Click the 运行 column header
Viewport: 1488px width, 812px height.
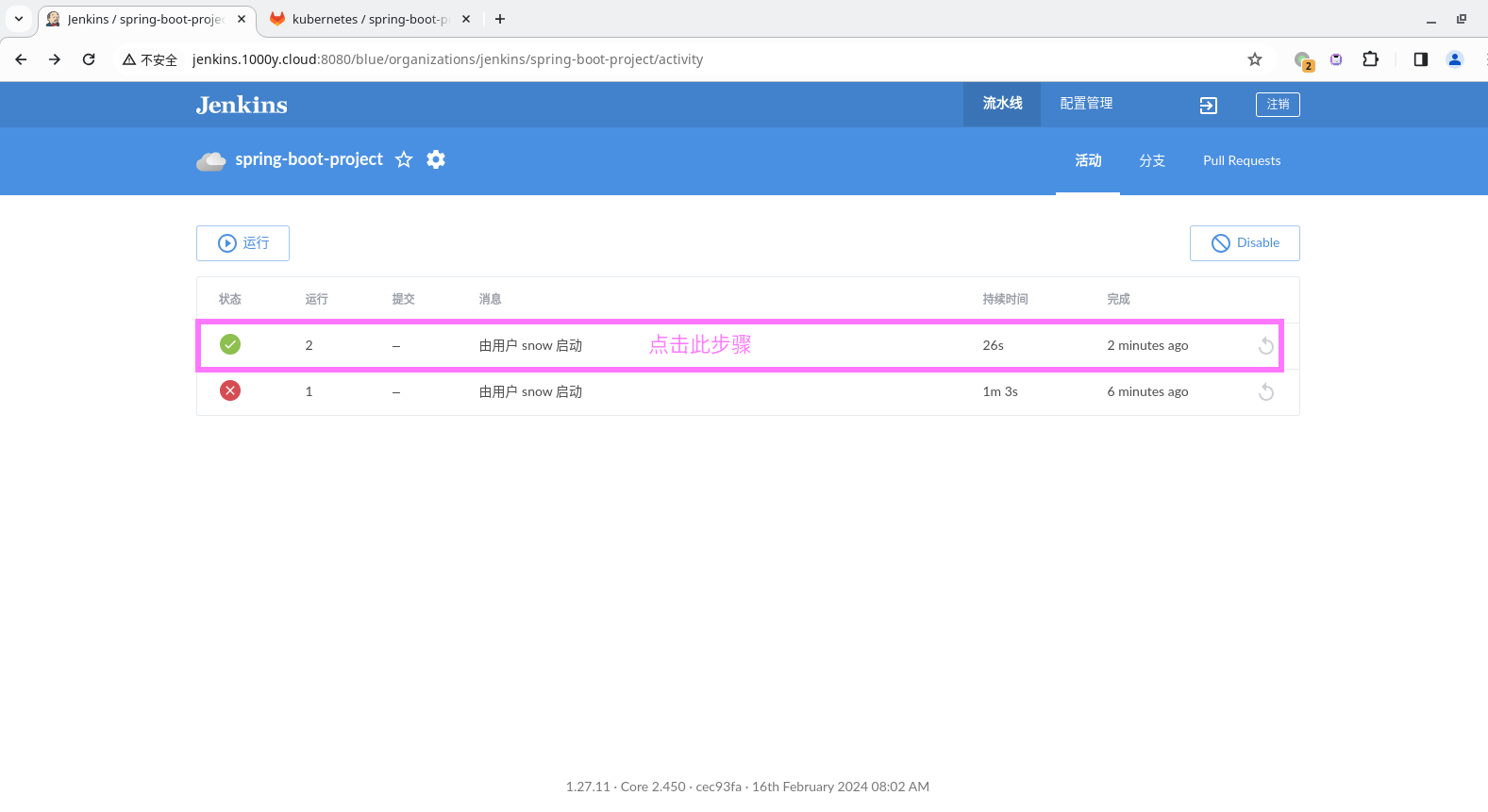coord(316,299)
